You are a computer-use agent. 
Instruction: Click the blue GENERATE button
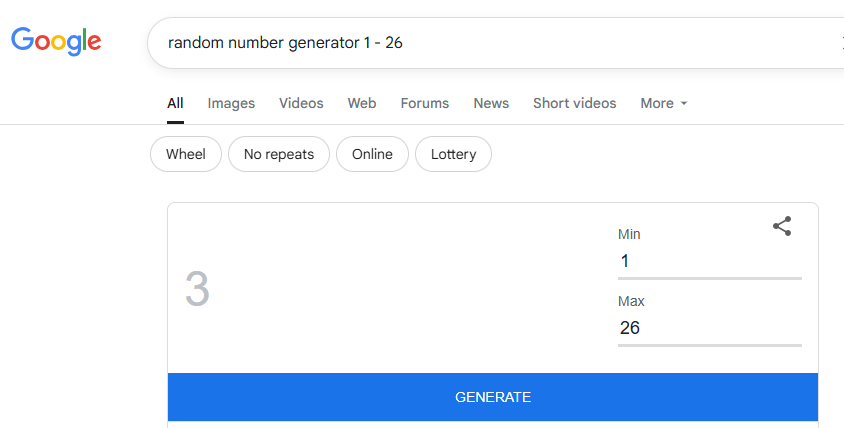(x=493, y=397)
